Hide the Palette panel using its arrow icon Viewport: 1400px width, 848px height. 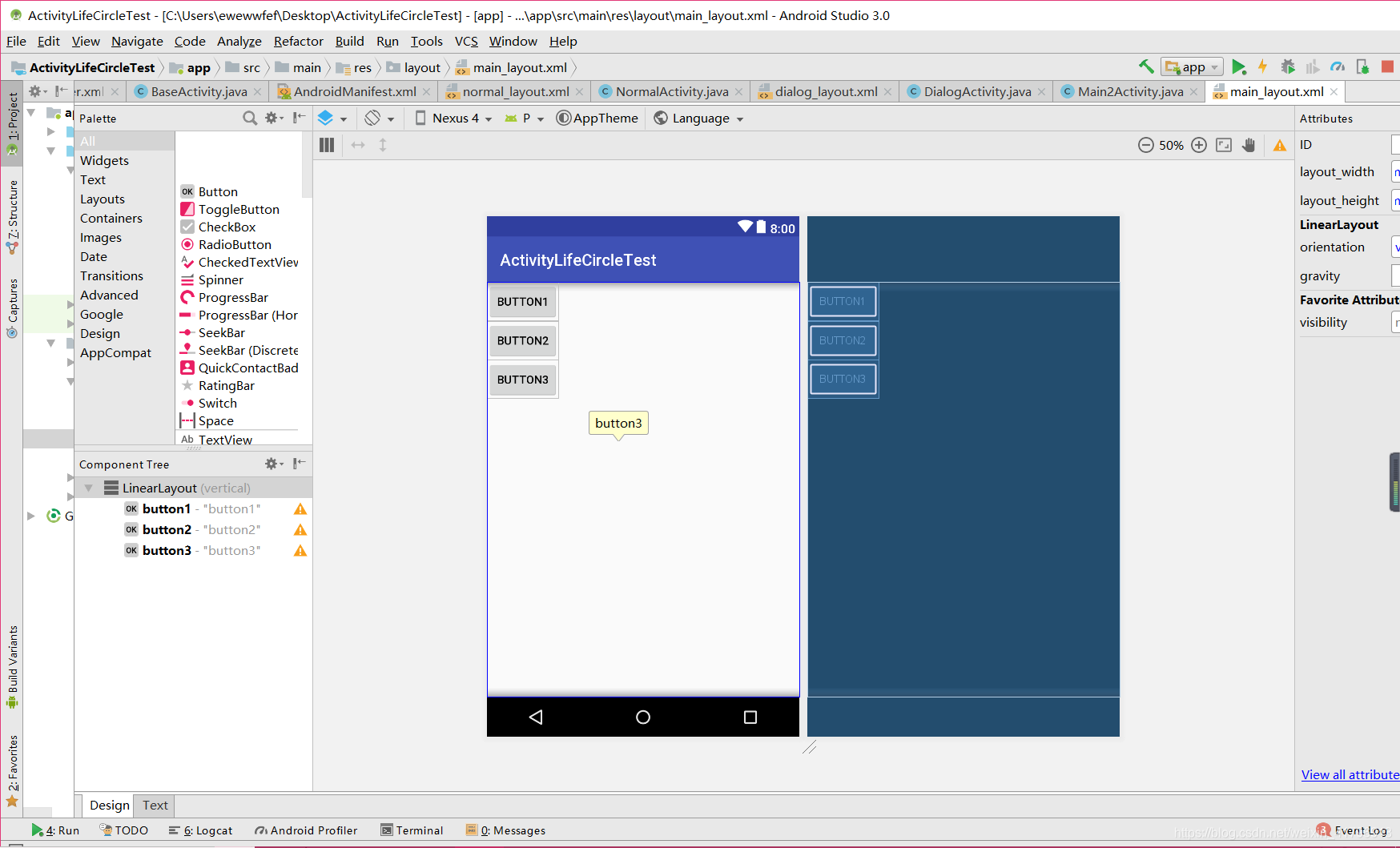coord(300,119)
